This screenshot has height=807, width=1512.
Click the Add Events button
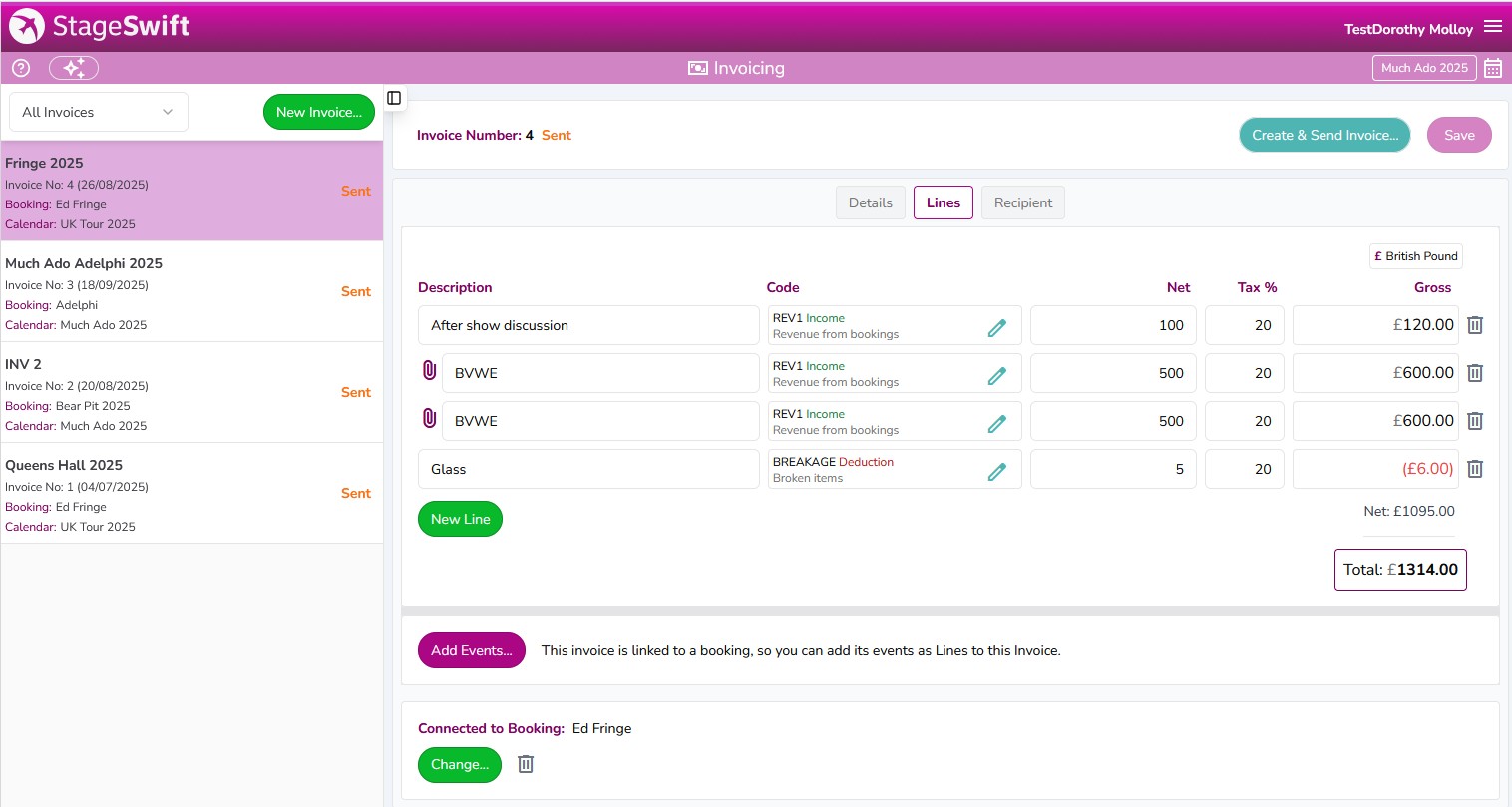click(472, 650)
